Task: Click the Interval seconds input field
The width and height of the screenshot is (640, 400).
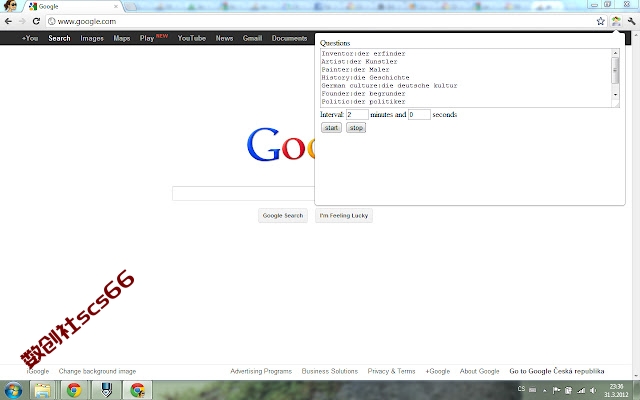Action: coord(419,115)
